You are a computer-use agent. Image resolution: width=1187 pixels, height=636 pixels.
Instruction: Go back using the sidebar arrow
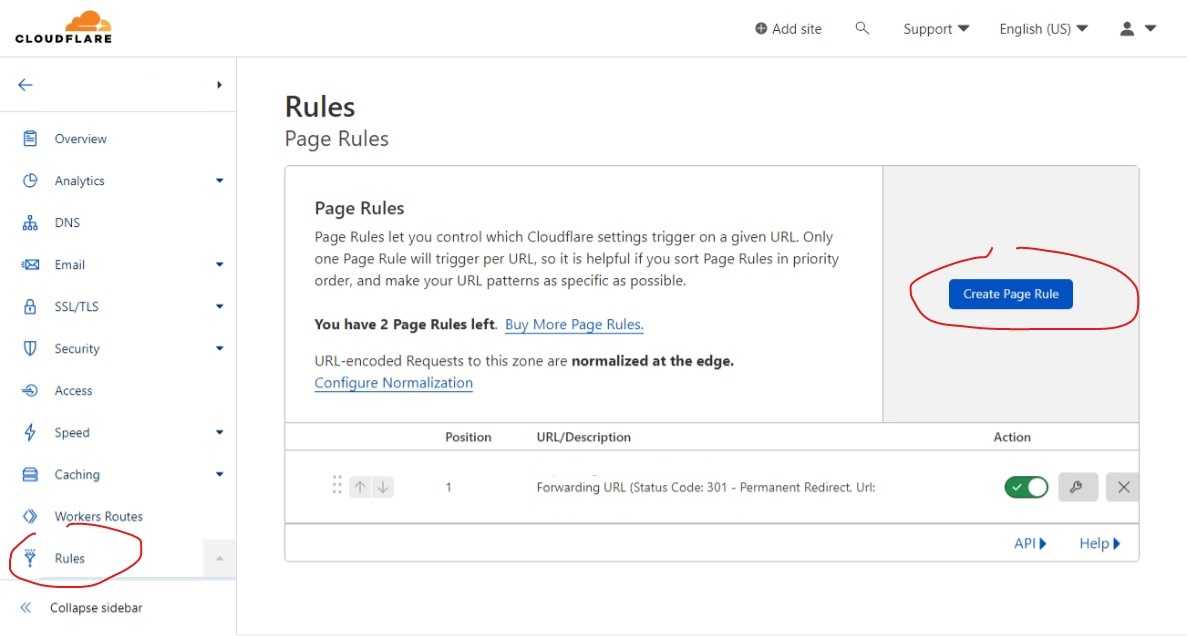pyautogui.click(x=25, y=85)
